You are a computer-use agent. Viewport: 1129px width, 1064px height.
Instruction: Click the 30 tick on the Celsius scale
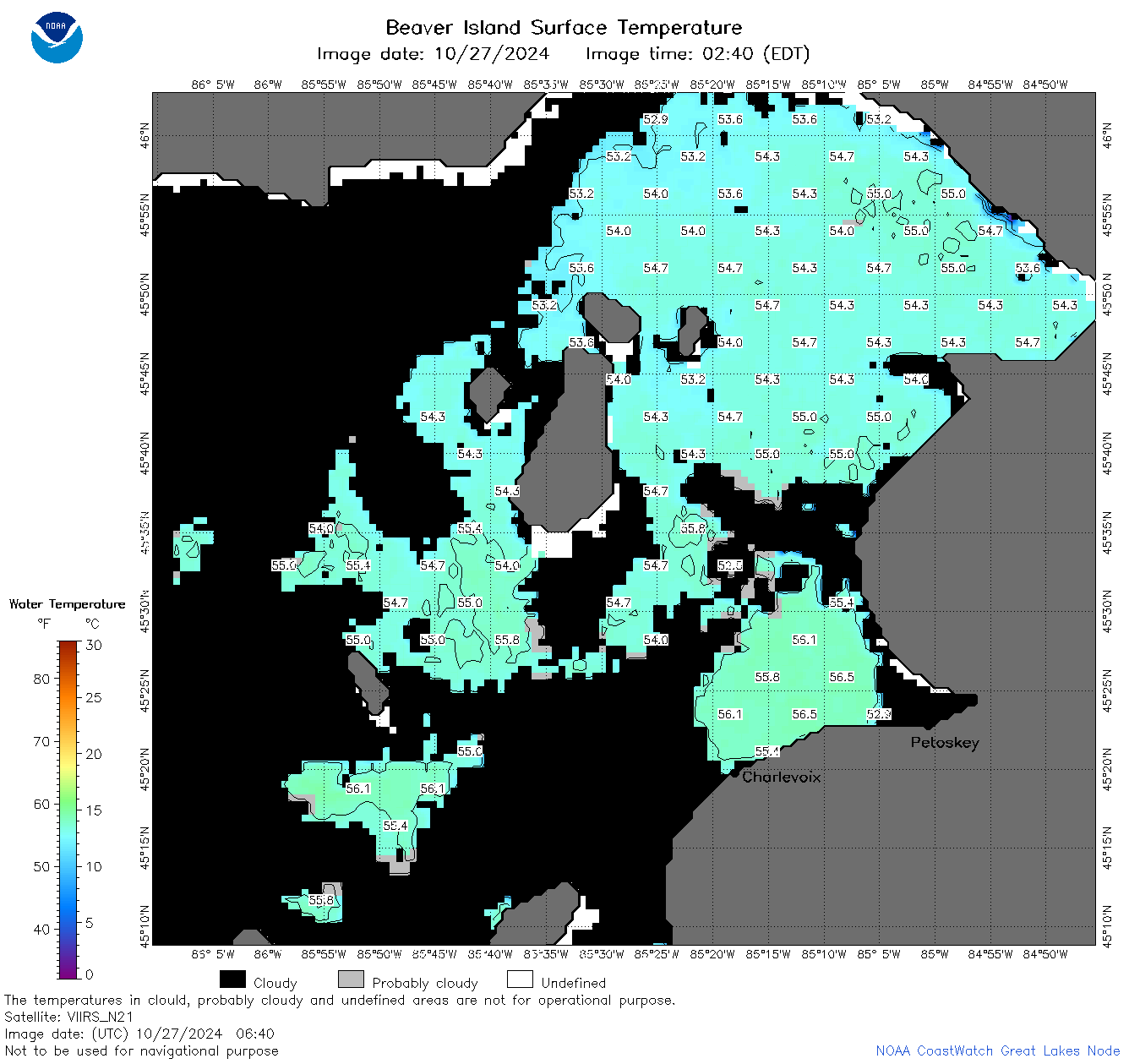pyautogui.click(x=94, y=645)
